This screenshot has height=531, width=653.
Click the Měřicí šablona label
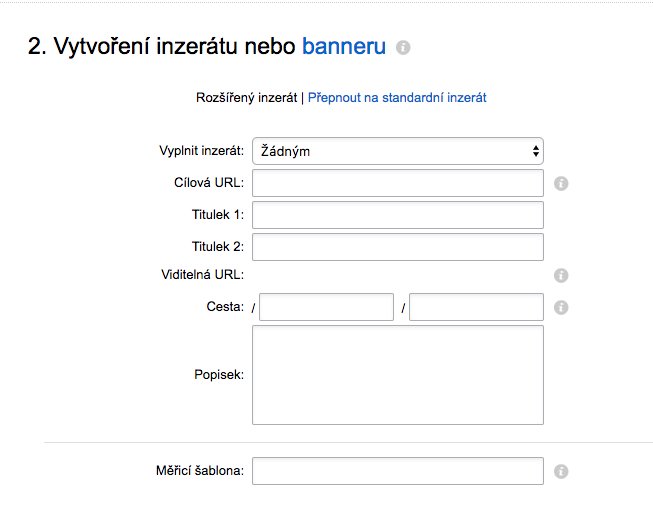(200, 471)
